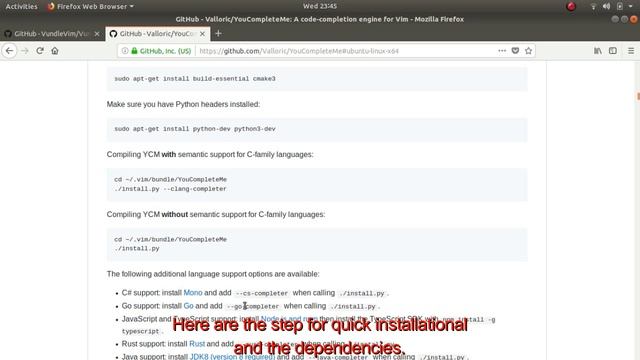Save page to Pocket

516,51
